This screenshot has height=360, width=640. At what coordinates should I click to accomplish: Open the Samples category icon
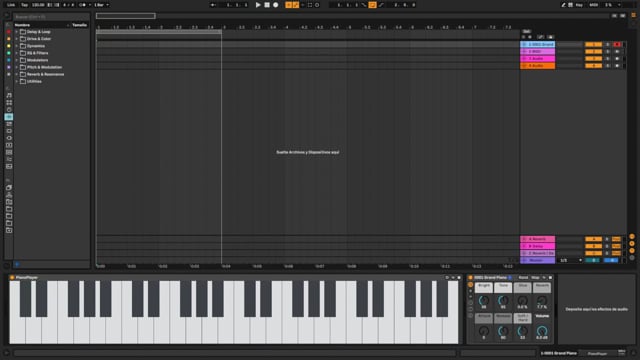(x=9, y=152)
